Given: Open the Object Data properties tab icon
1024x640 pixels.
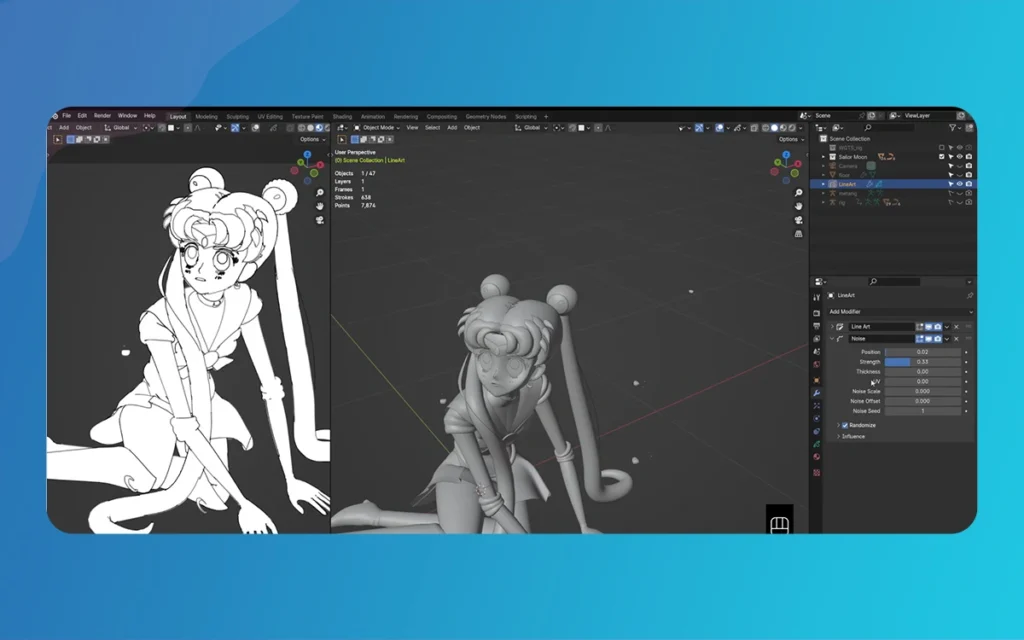Looking at the screenshot, I should 816,444.
